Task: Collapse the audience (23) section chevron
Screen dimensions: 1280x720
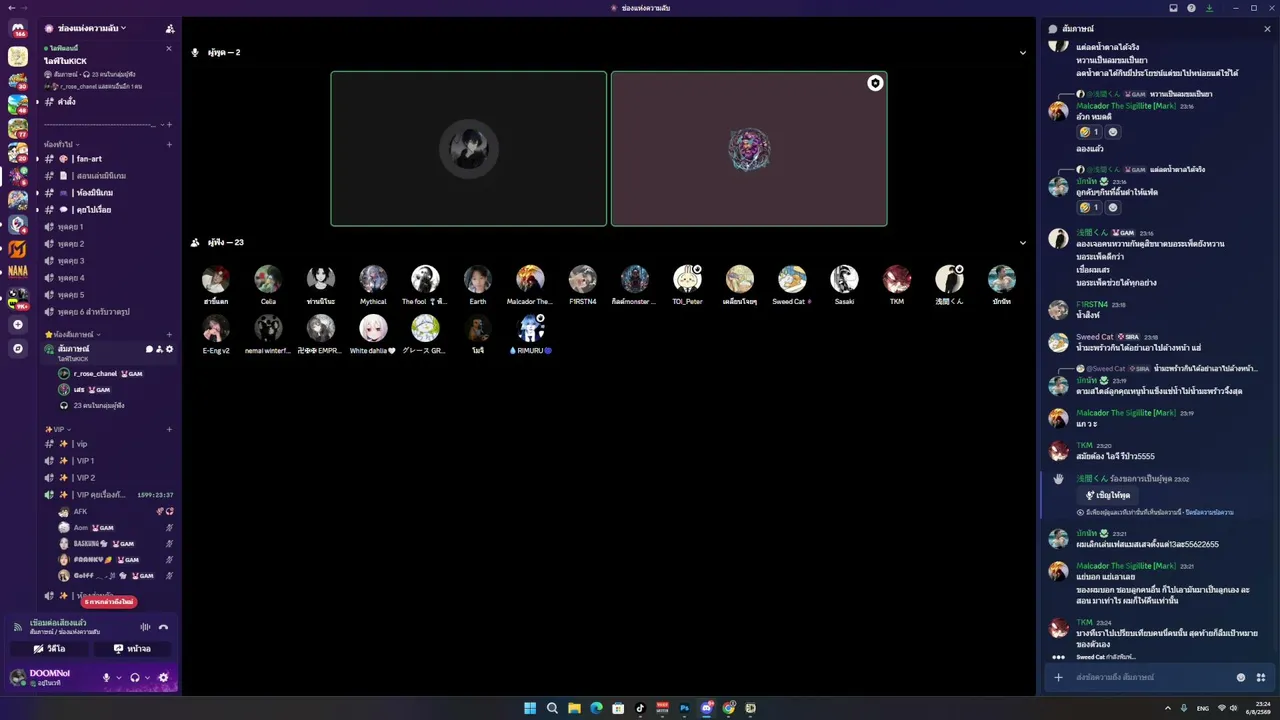Action: point(1022,242)
